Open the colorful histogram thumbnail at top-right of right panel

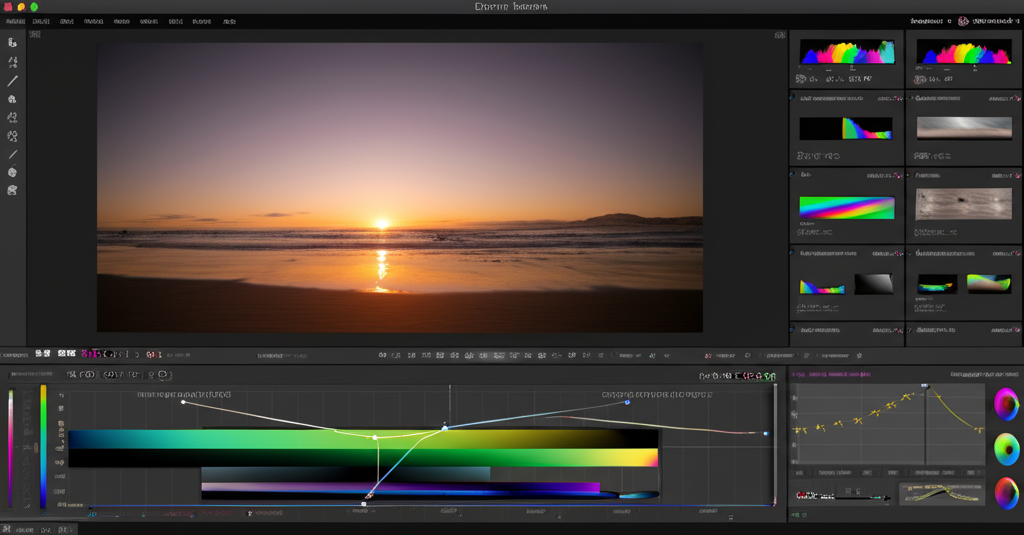[x=964, y=52]
